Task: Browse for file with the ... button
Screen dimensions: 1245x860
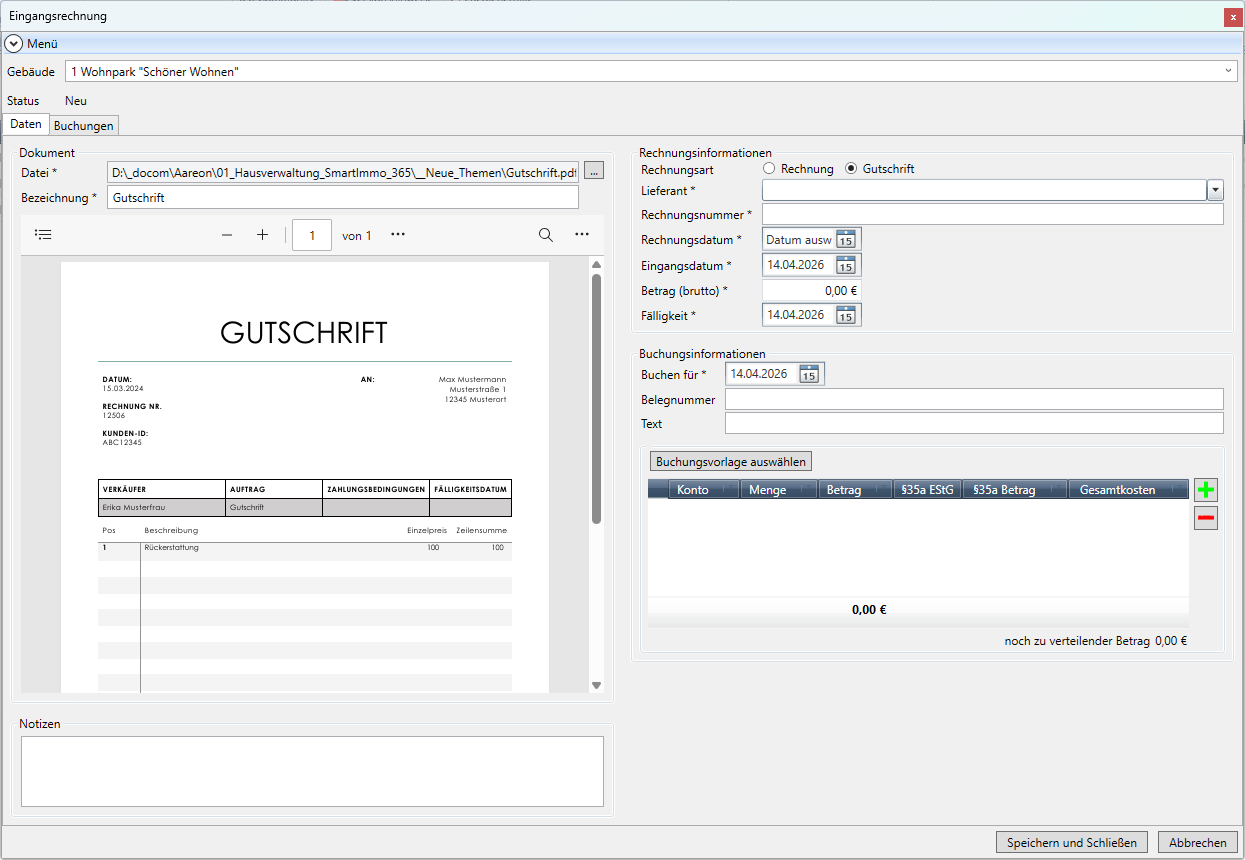Action: click(x=594, y=172)
